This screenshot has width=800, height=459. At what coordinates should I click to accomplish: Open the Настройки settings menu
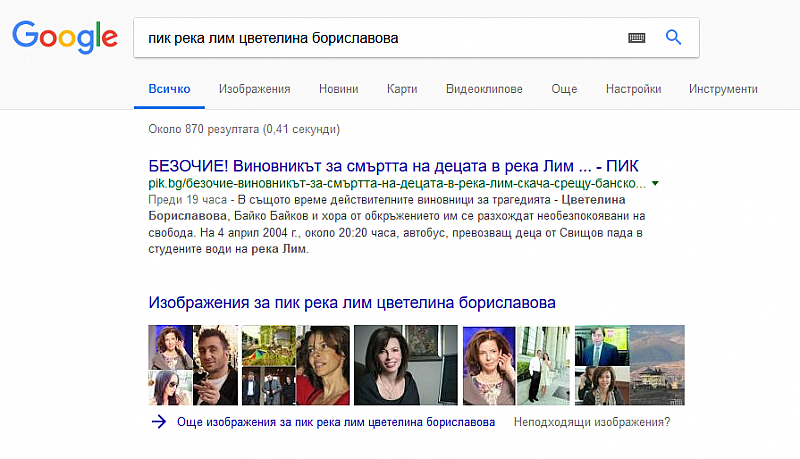(x=633, y=89)
